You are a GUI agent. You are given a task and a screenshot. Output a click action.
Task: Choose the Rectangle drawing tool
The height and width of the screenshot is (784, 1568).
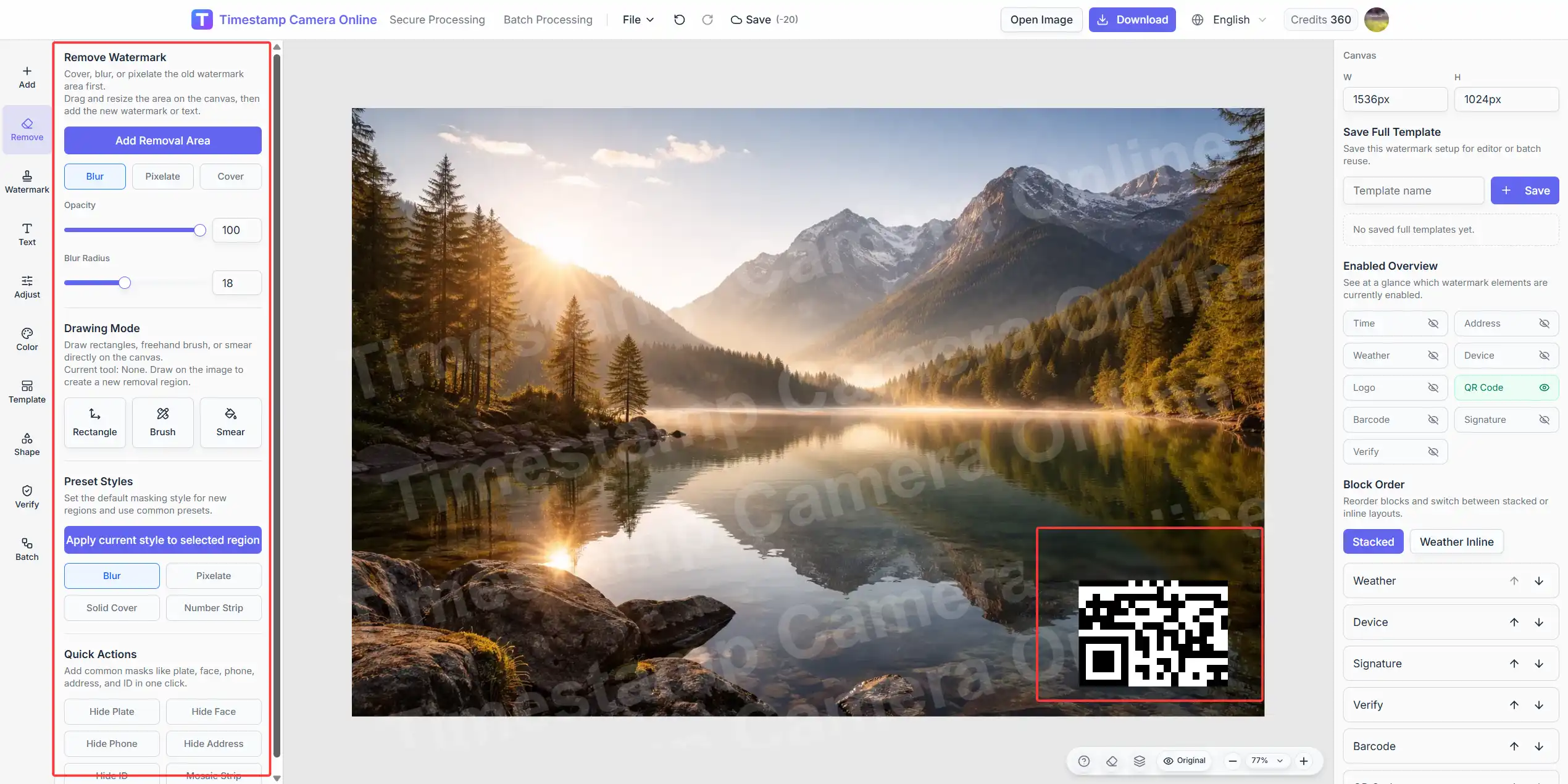pos(95,422)
